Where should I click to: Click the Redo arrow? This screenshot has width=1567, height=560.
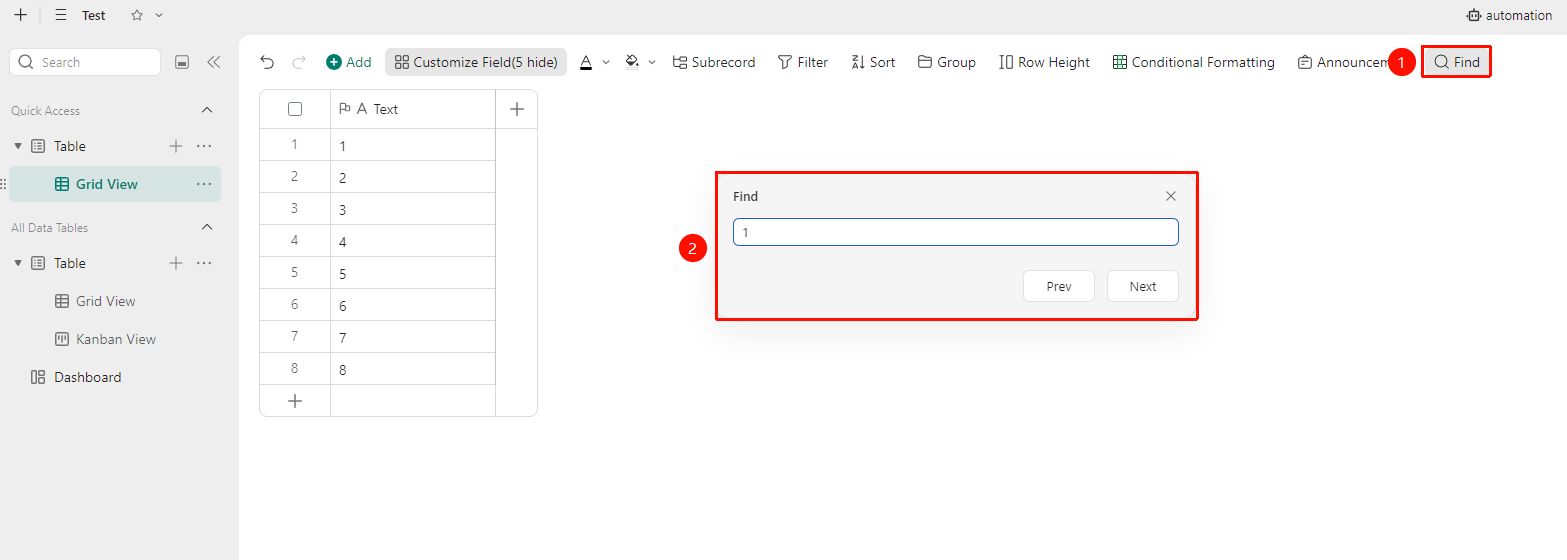pos(298,62)
